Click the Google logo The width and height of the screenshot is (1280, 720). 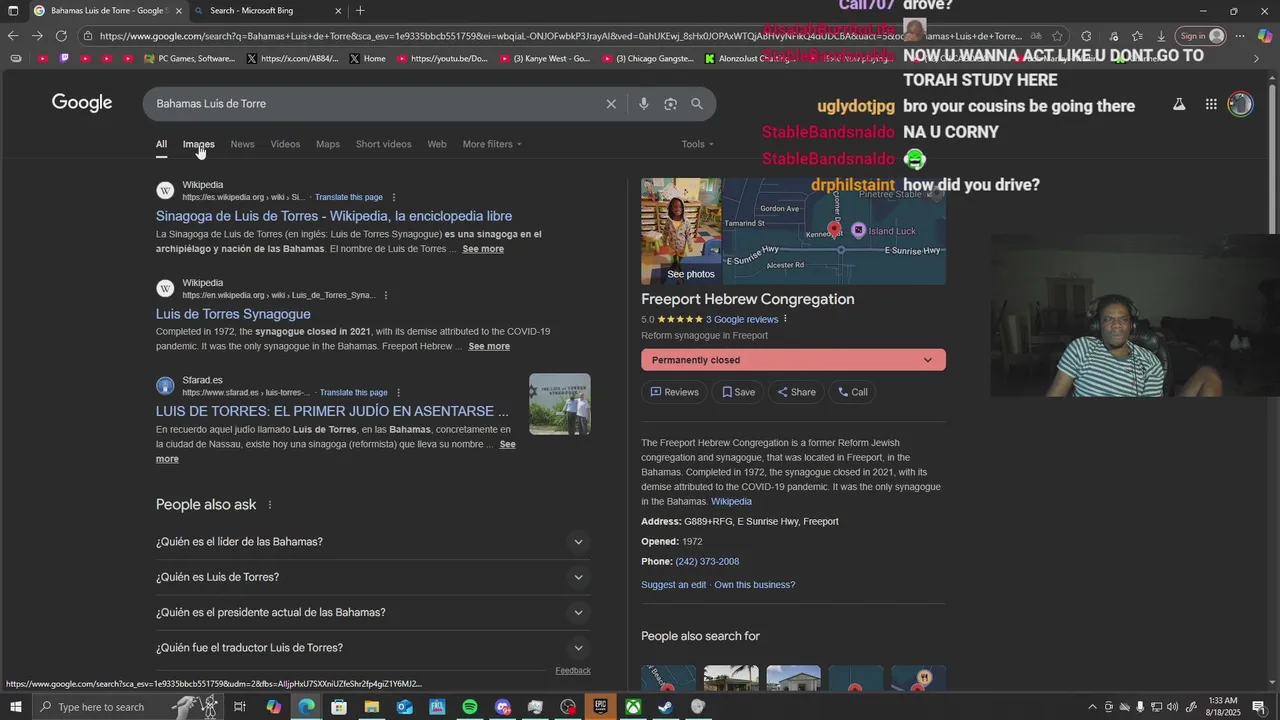82,103
